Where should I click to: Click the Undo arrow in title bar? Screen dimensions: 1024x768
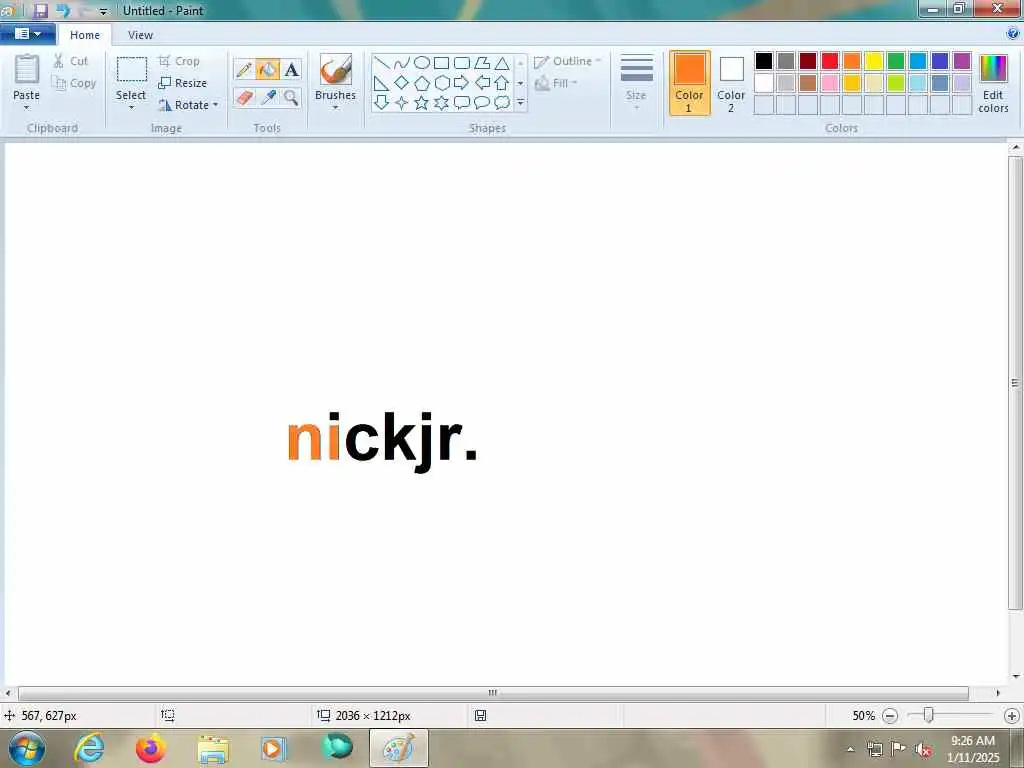63,10
